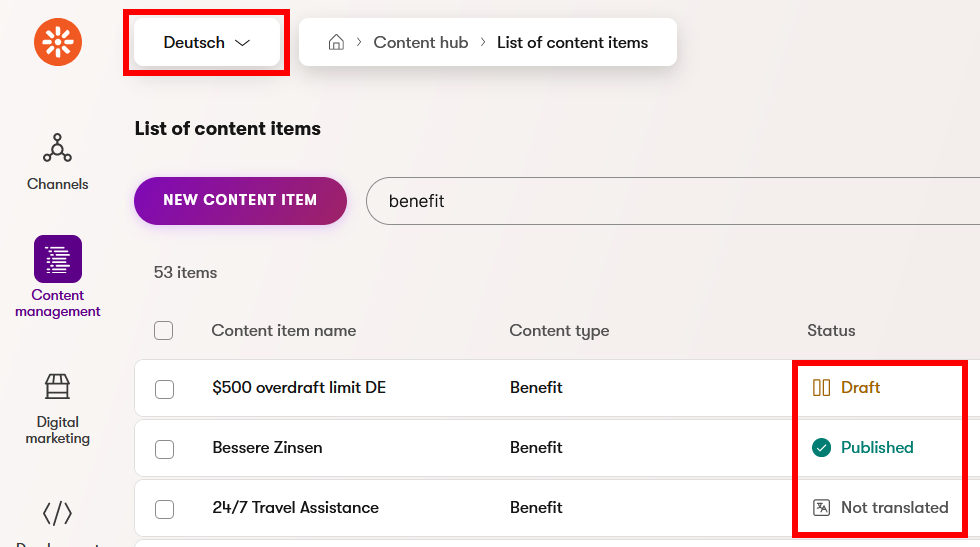The width and height of the screenshot is (980, 547).
Task: Sort by Content item name column
Action: pyautogui.click(x=283, y=331)
